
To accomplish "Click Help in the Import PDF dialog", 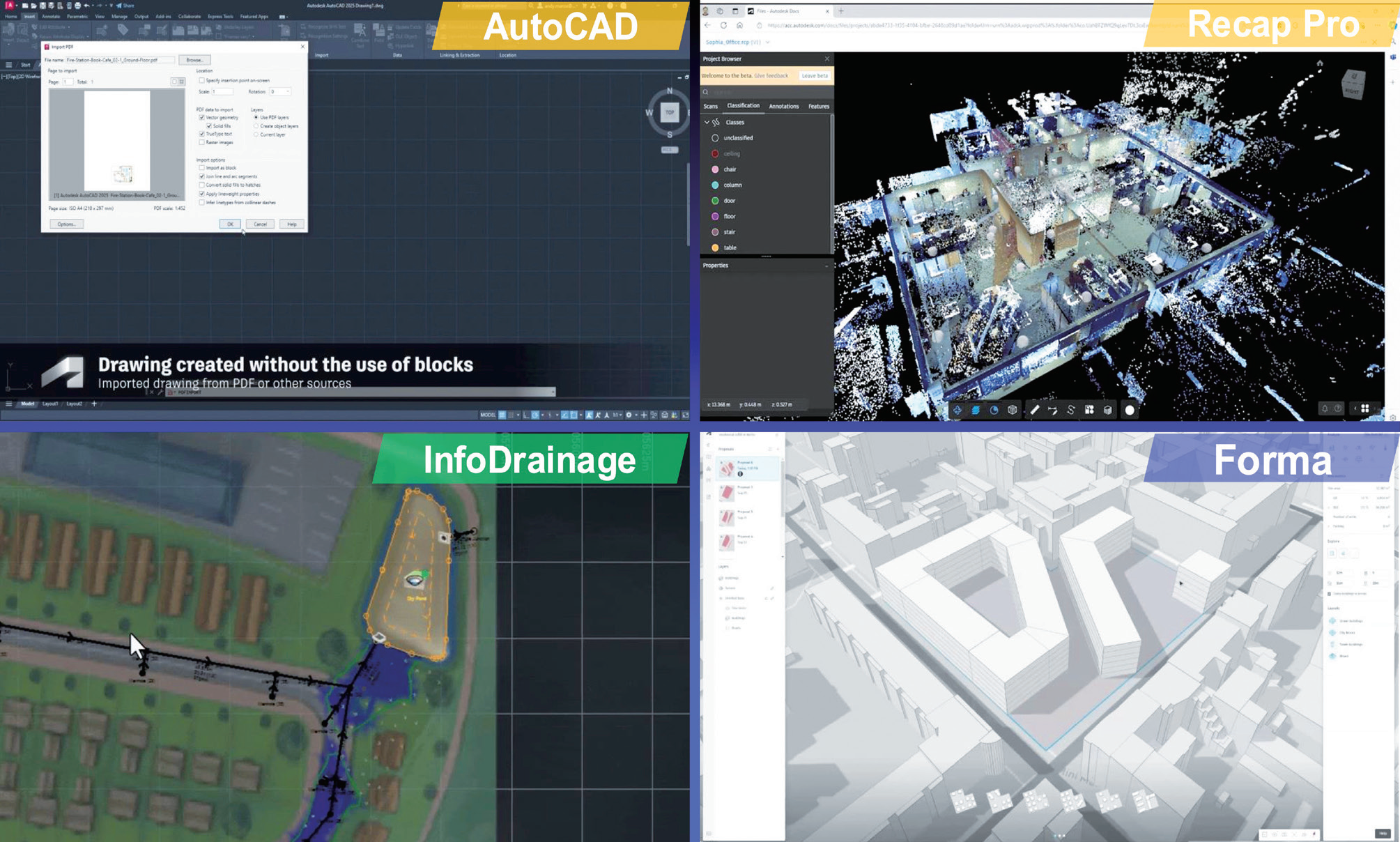I will pos(291,224).
